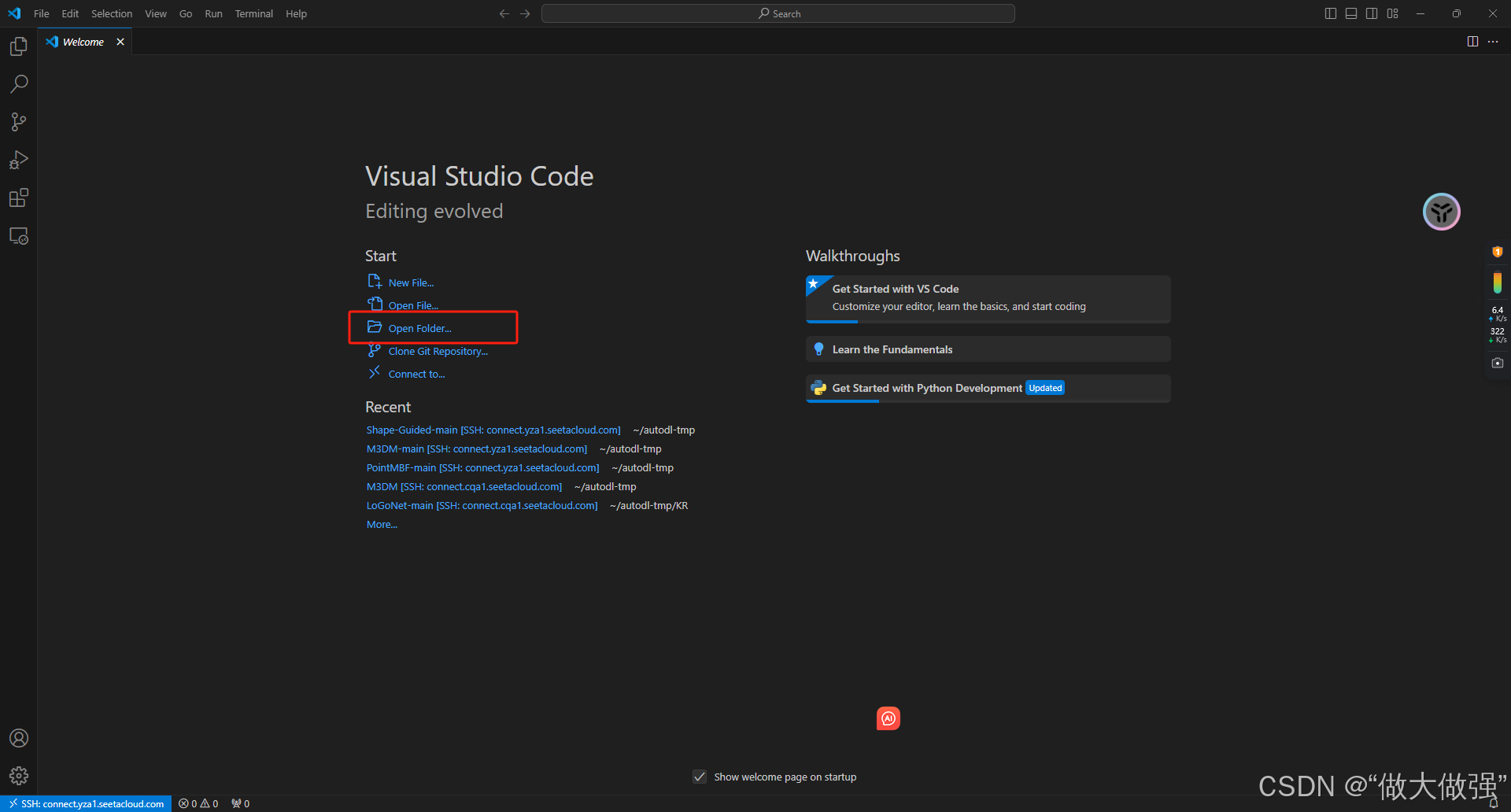Close the Welcome tab

click(x=120, y=42)
